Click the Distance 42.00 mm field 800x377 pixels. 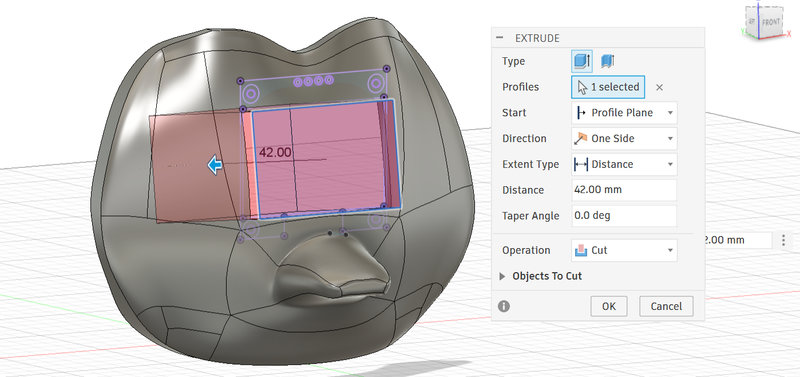point(624,190)
